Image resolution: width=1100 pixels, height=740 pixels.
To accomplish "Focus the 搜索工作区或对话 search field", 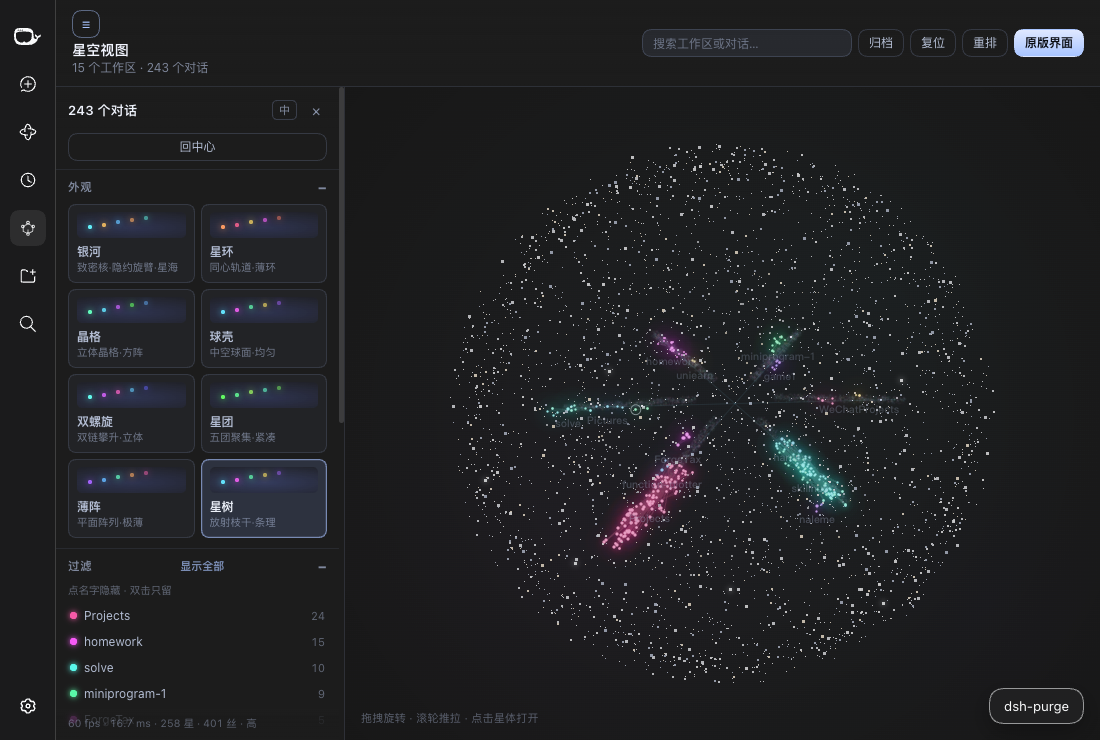I will [746, 43].
